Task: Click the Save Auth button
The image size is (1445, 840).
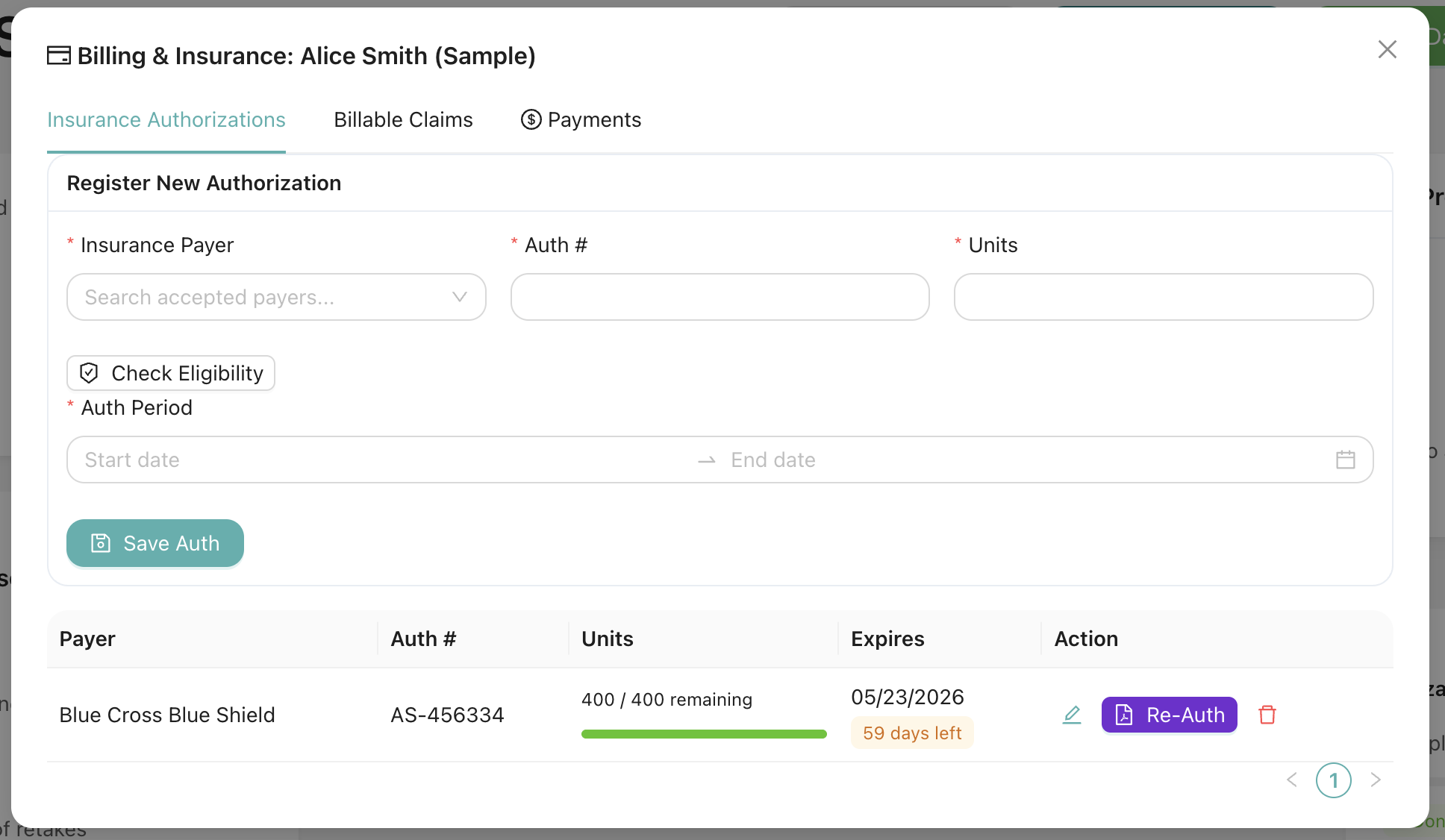Action: pyautogui.click(x=155, y=543)
